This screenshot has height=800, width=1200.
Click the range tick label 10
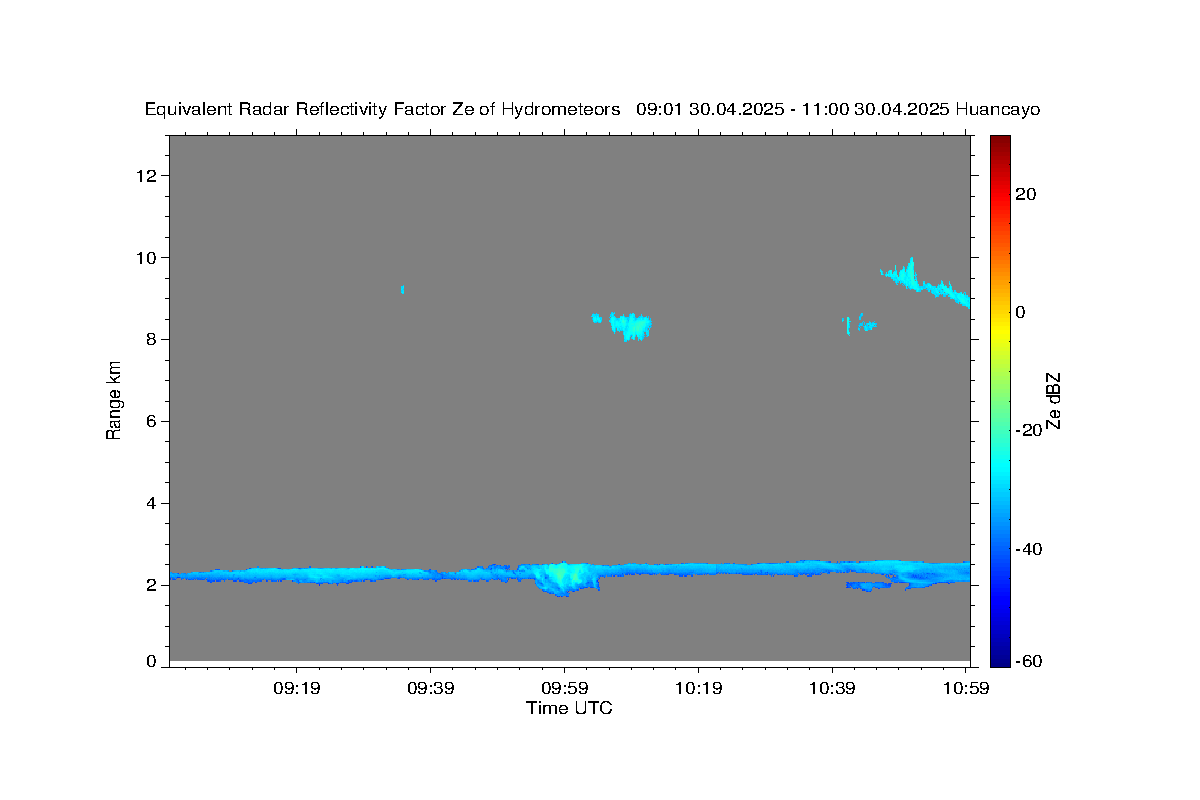coord(148,258)
